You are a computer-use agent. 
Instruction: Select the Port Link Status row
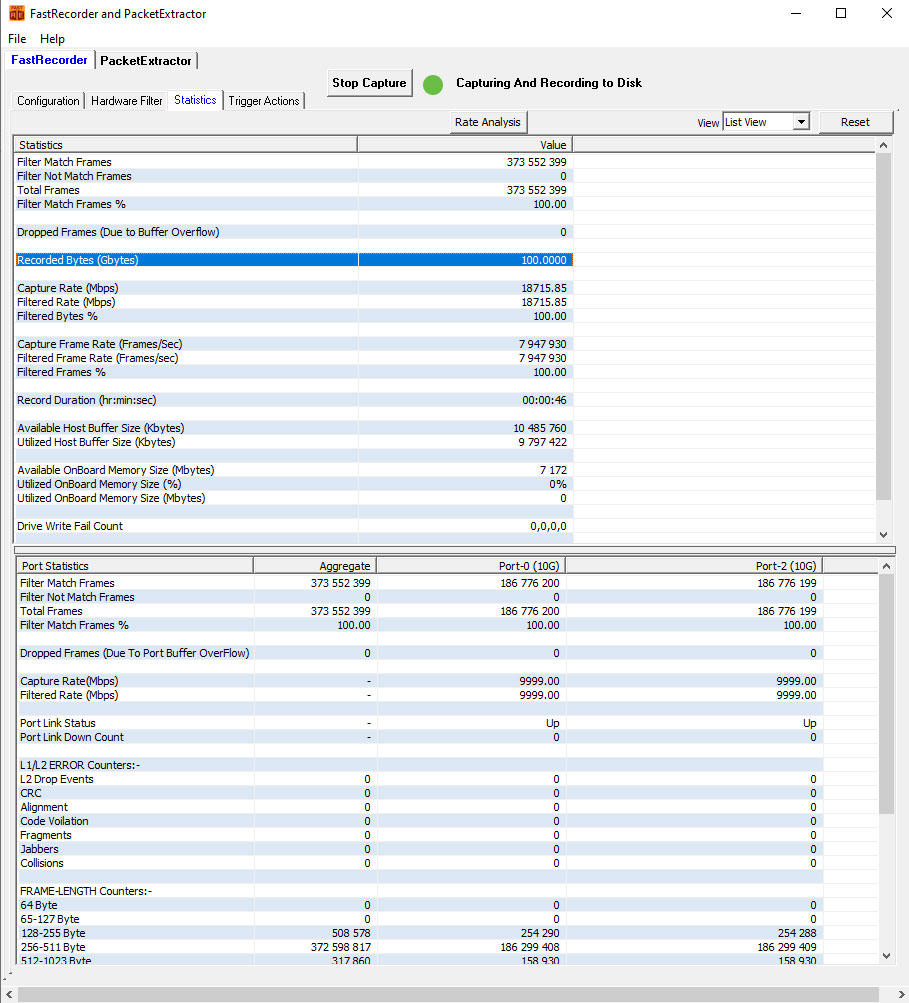coord(420,723)
